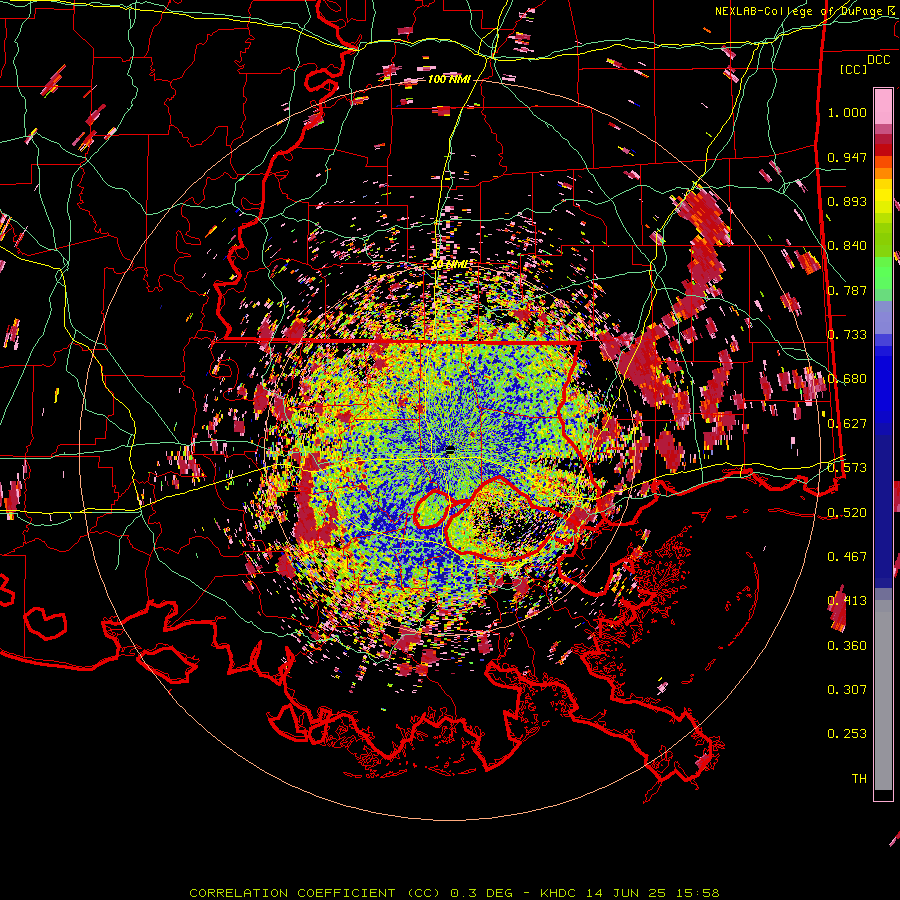Screen dimensions: 900x900
Task: Click the TH label at color bar bottom
Action: pyautogui.click(x=859, y=779)
